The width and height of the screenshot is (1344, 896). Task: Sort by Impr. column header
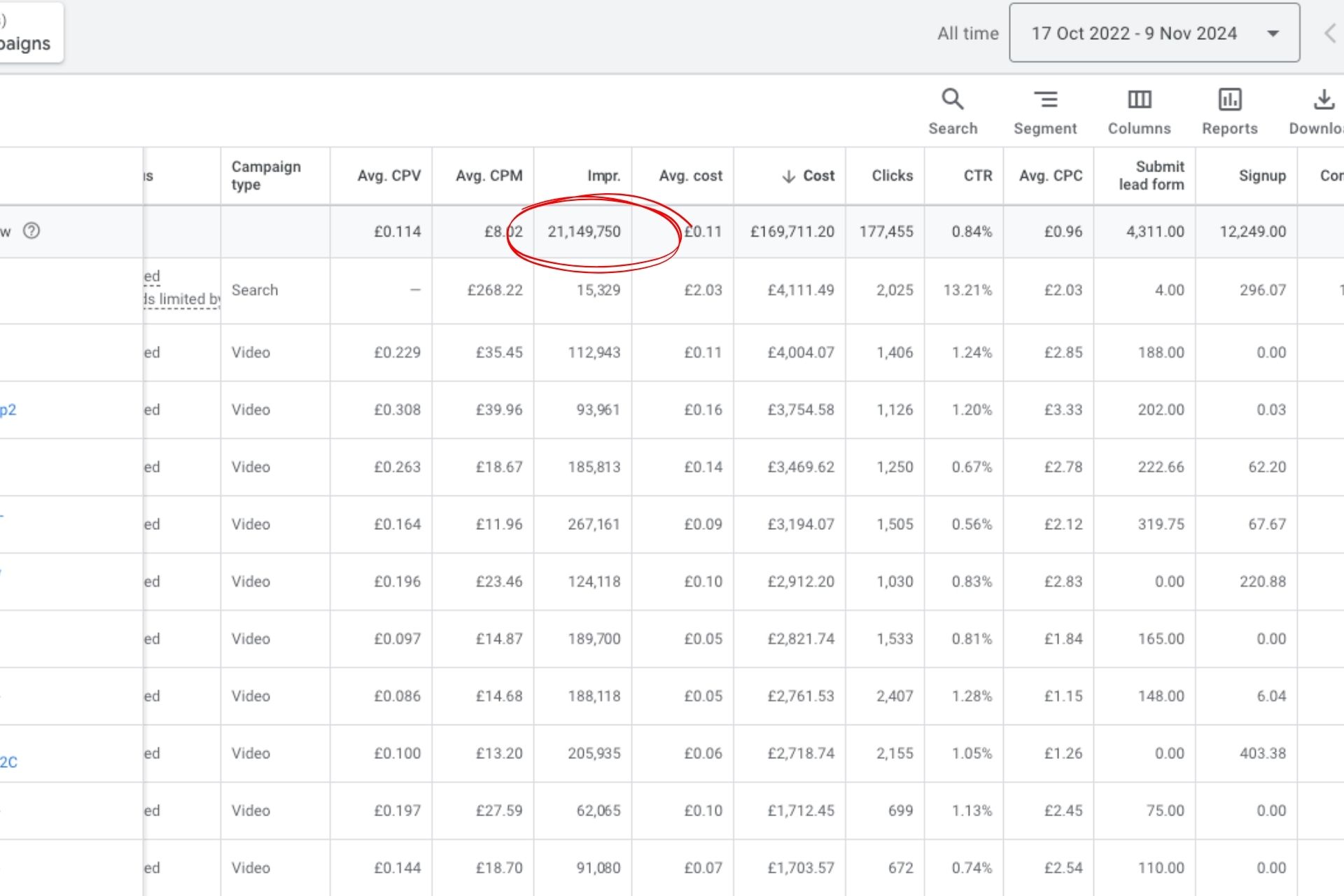click(603, 176)
